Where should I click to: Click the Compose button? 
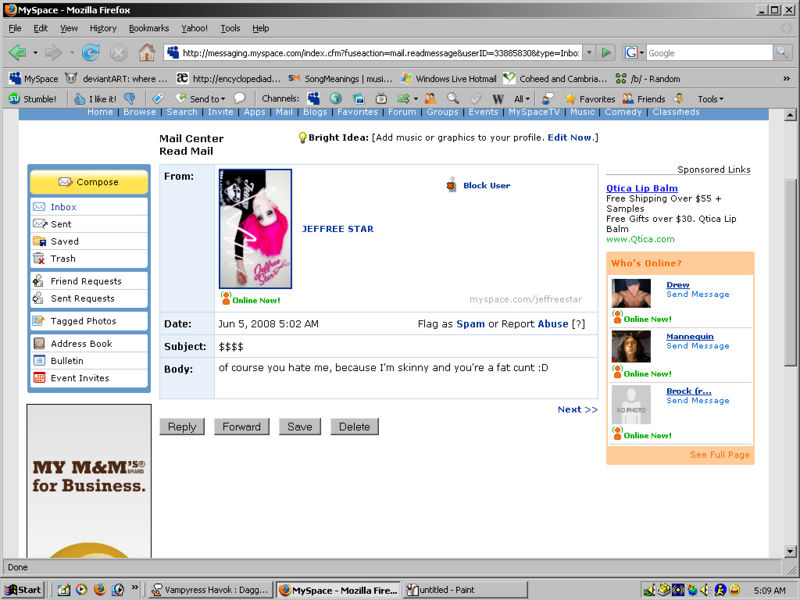pyautogui.click(x=89, y=182)
